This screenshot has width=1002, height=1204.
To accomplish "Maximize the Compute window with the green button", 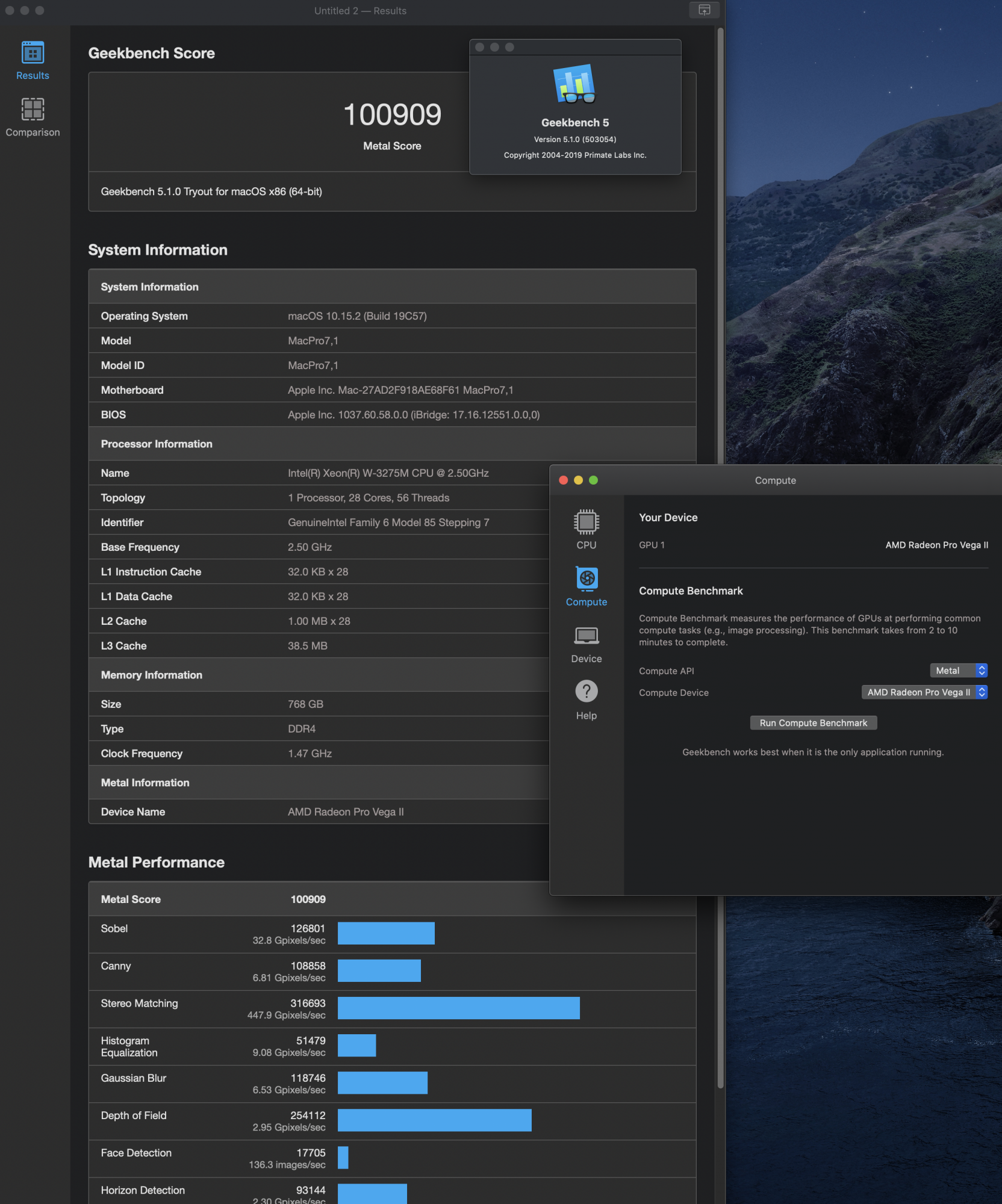I will click(593, 480).
